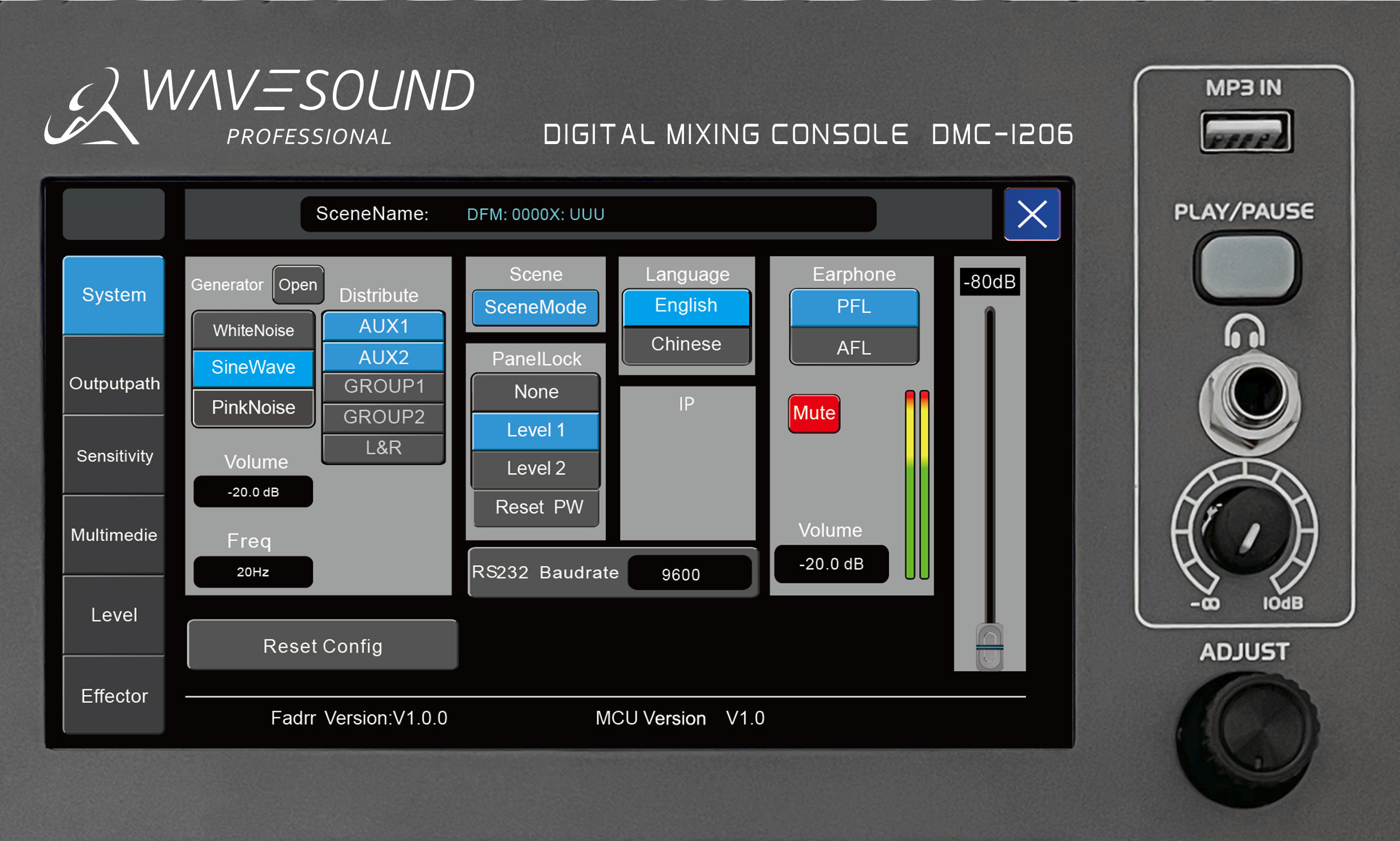Switch language to Chinese
The height and width of the screenshot is (841, 1400).
tap(686, 344)
